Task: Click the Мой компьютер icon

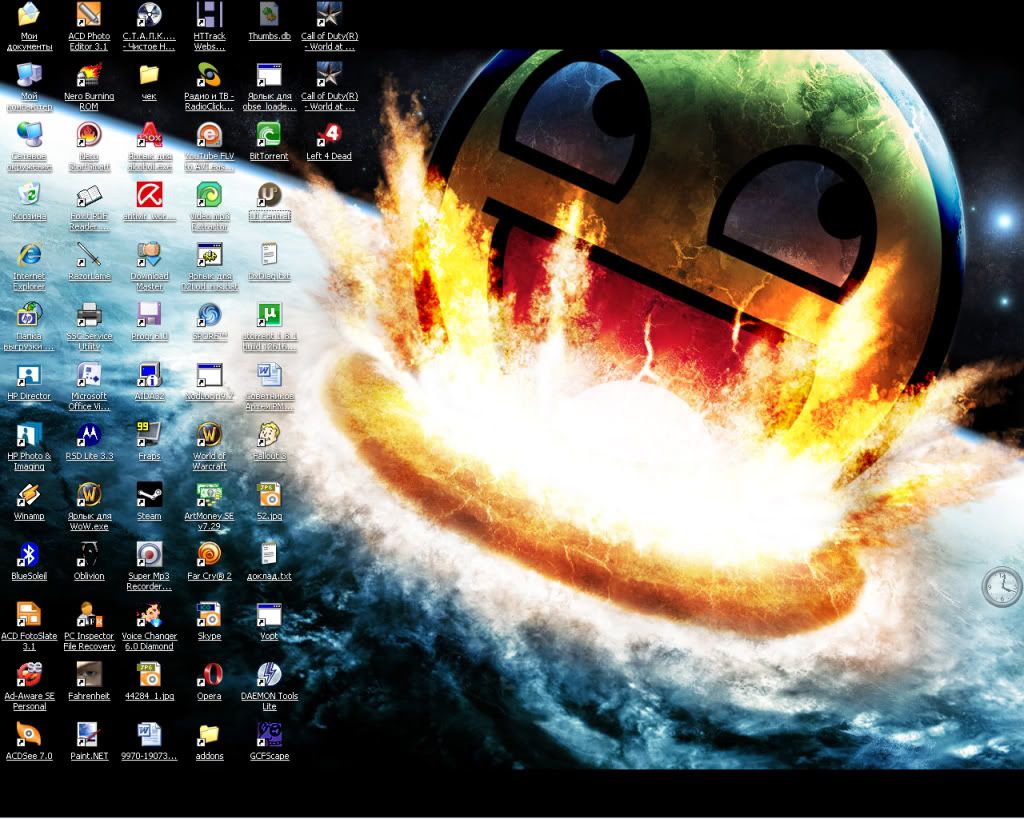Action: point(29,74)
